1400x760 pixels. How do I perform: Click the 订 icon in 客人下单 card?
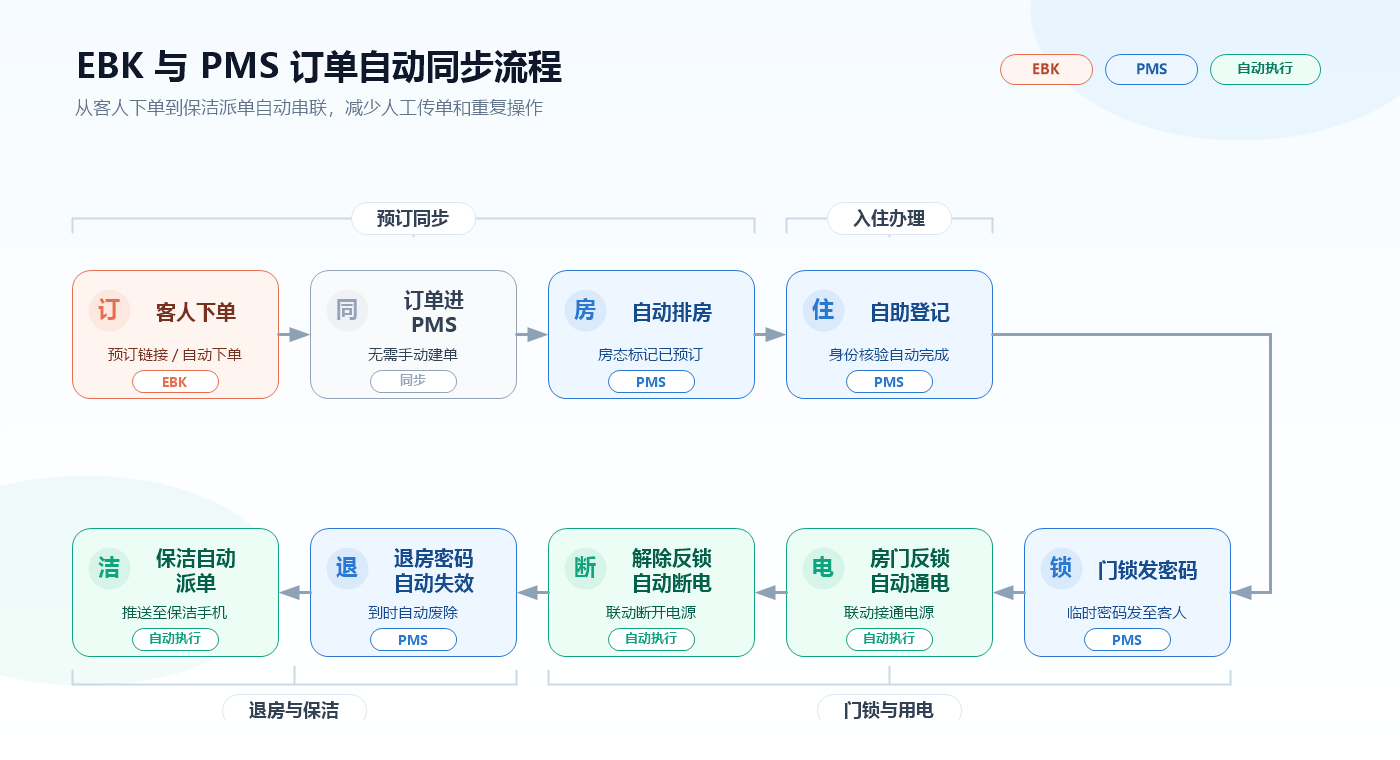(x=109, y=311)
